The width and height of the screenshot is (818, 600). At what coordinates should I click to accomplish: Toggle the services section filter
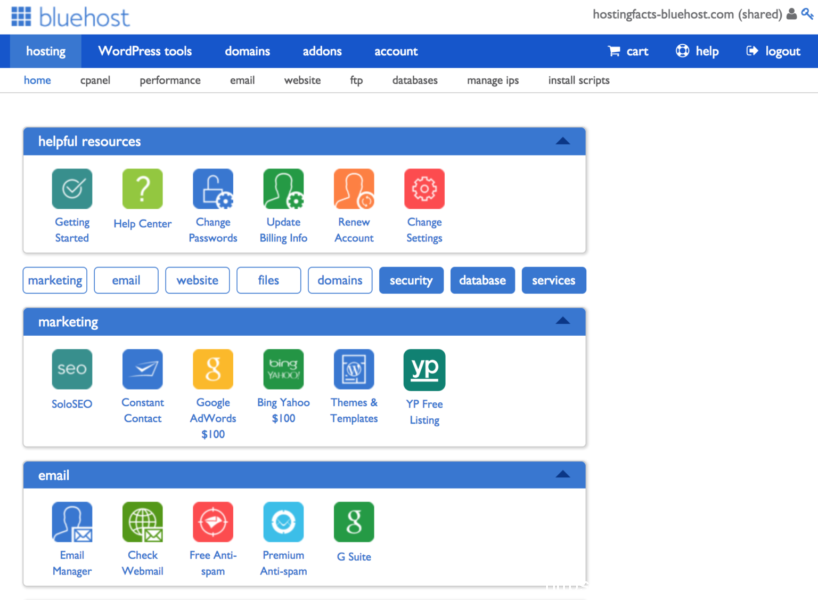(x=554, y=280)
